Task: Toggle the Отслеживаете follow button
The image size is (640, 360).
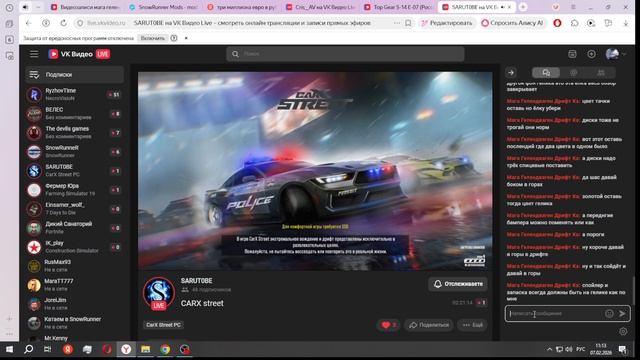Action: coord(458,284)
